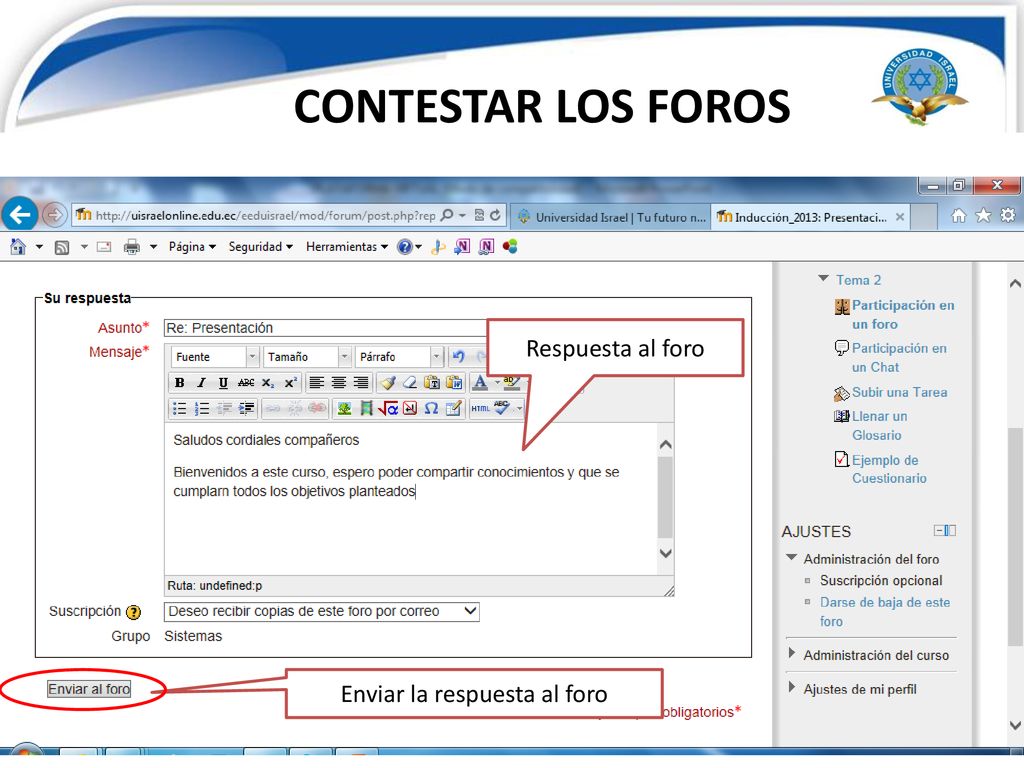
Task: Open the Herramientas menu in the command bar
Action: click(x=347, y=247)
